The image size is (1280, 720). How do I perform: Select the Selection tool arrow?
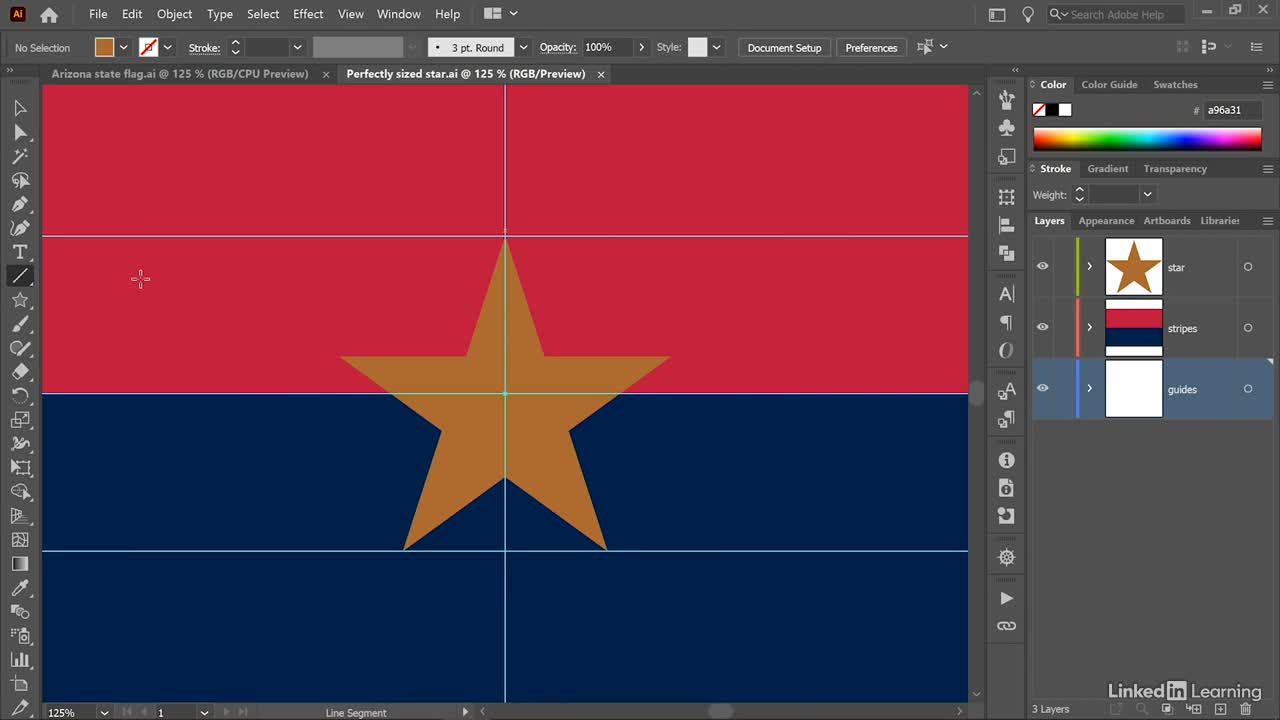point(20,108)
